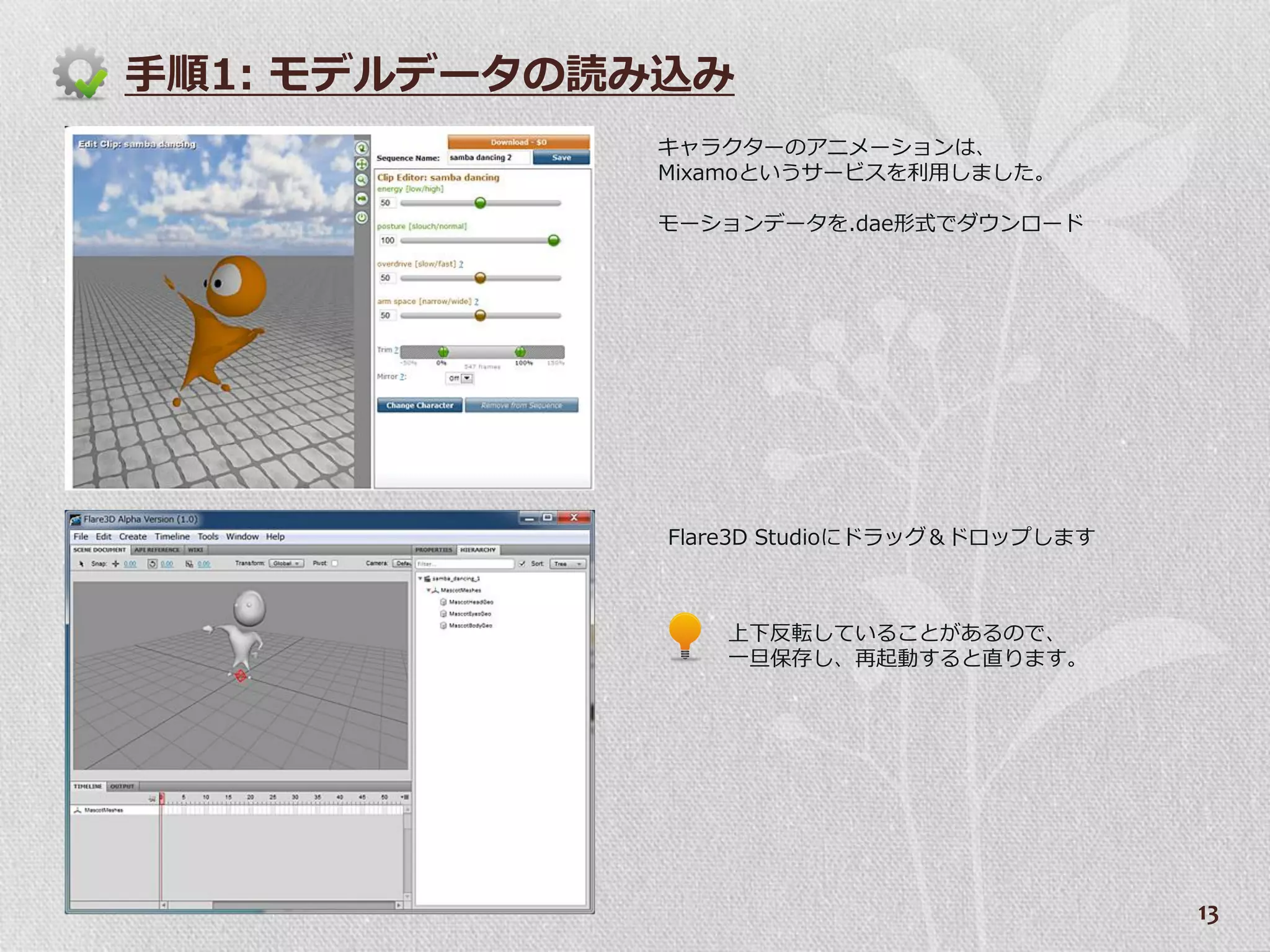Switch to the WIKI tab
Screen dimensions: 1270x952
coord(196,550)
